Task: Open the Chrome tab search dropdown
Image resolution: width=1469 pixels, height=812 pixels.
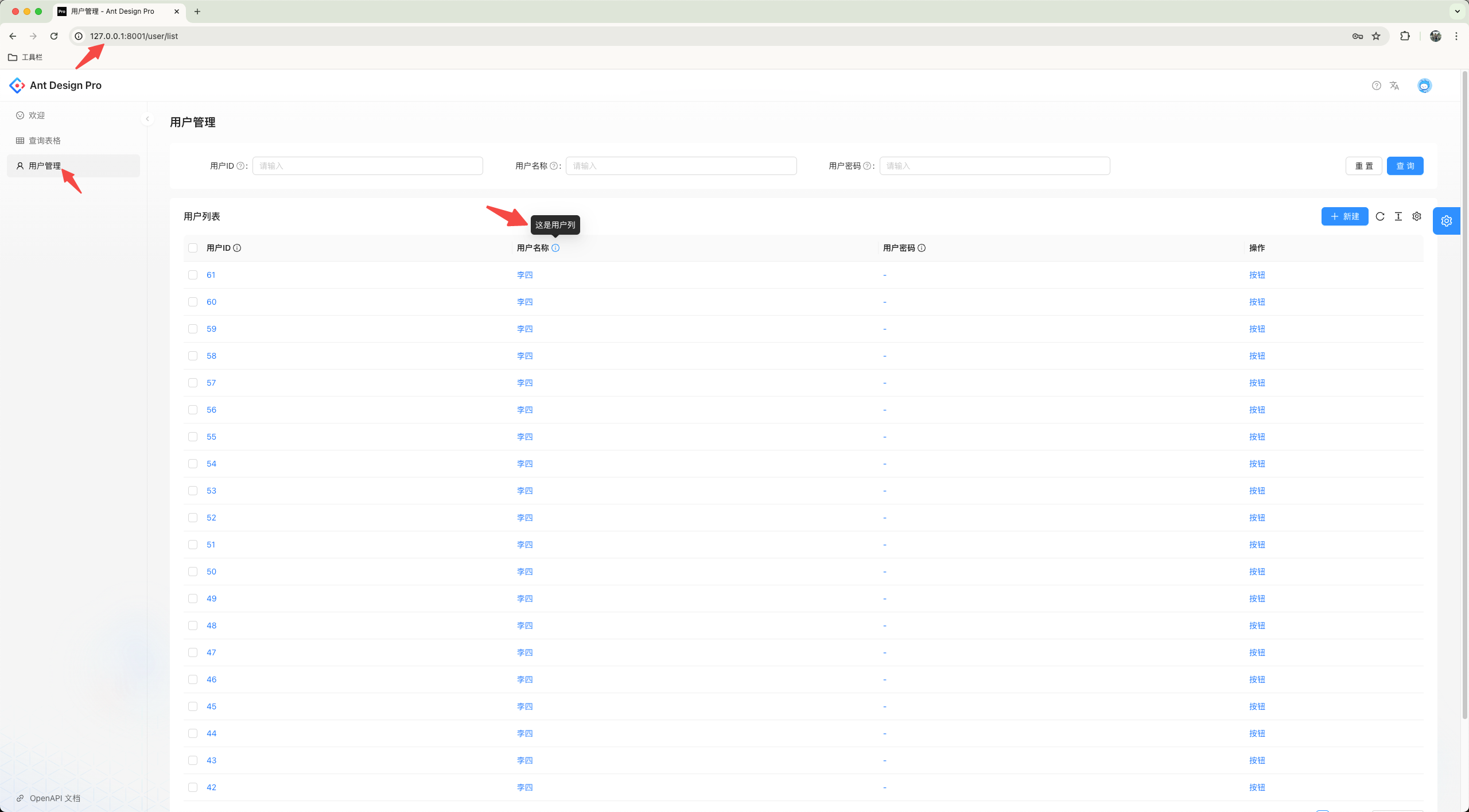Action: pos(1457,11)
